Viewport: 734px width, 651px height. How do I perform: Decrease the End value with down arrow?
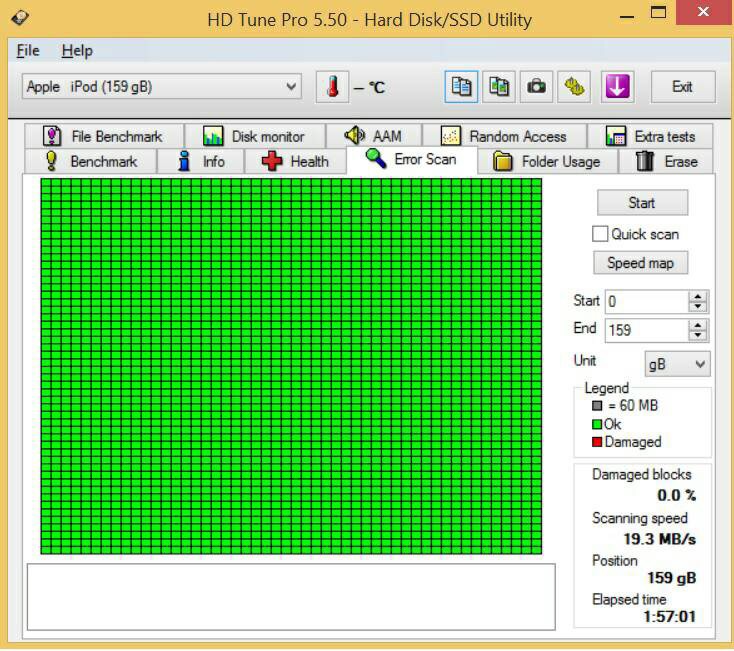pyautogui.click(x=698, y=335)
